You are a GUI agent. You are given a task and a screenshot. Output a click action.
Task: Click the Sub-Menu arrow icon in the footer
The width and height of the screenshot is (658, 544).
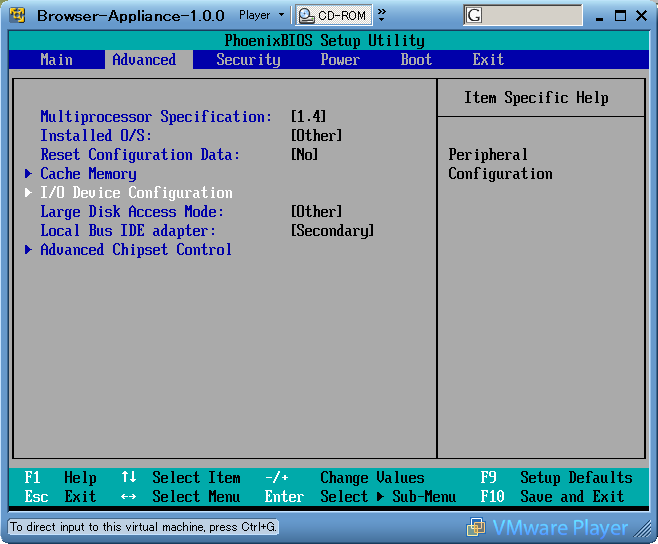pyautogui.click(x=380, y=497)
